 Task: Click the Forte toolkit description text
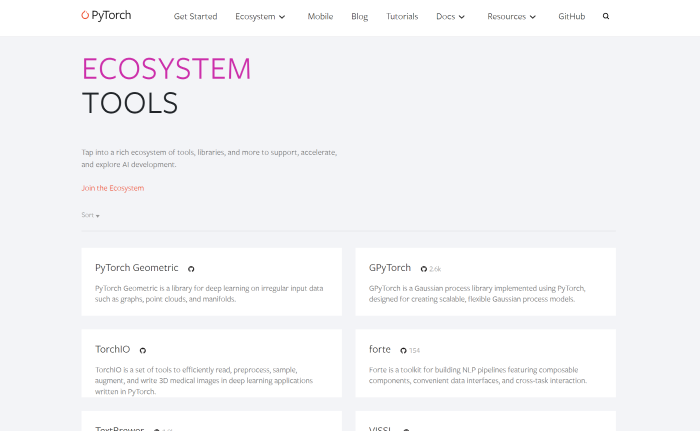point(478,375)
